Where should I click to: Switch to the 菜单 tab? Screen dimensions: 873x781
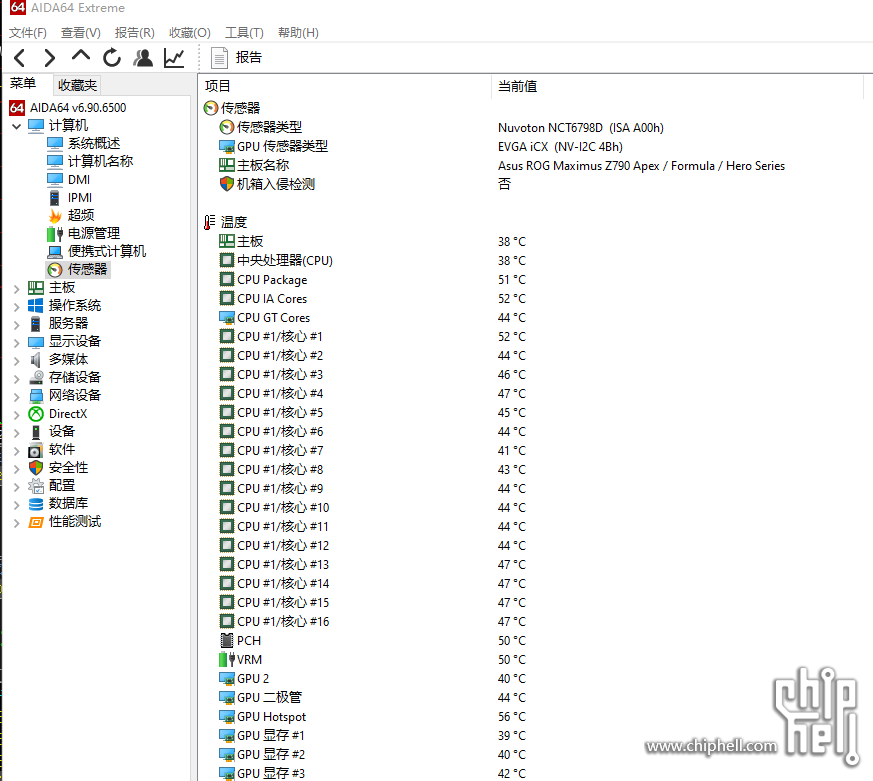[x=23, y=83]
